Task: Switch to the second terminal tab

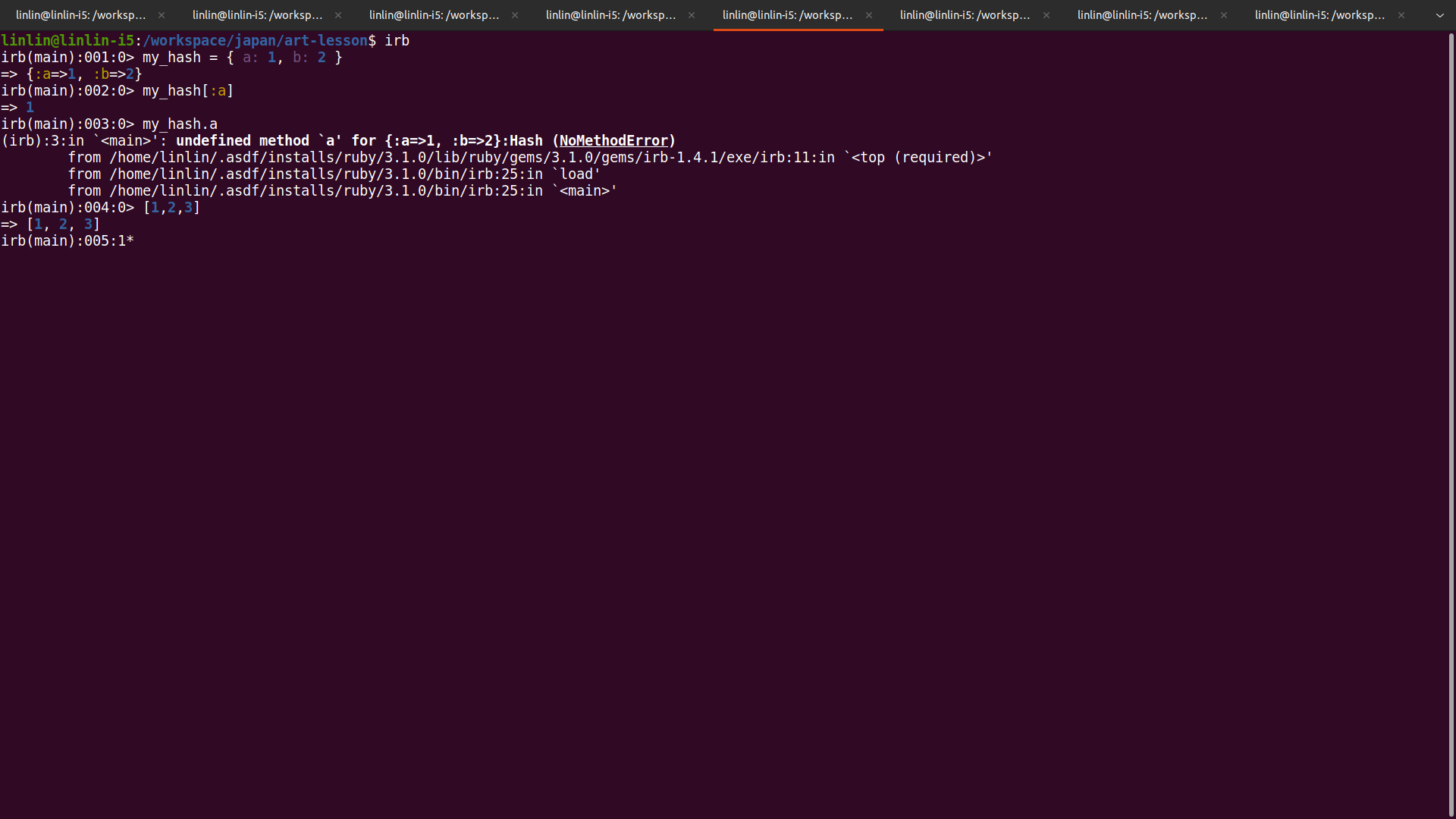Action: (x=256, y=14)
